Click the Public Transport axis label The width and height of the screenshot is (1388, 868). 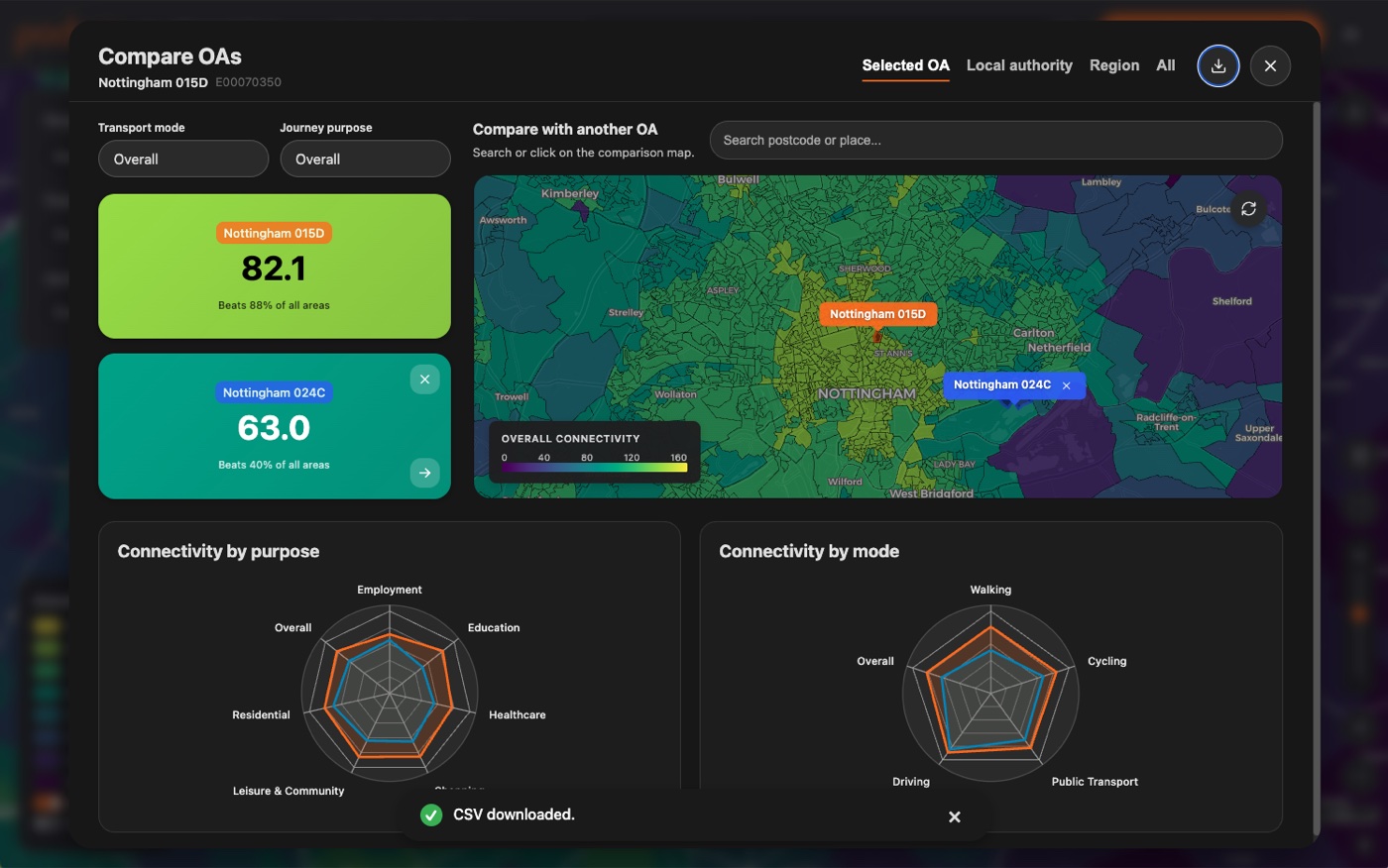point(1095,782)
